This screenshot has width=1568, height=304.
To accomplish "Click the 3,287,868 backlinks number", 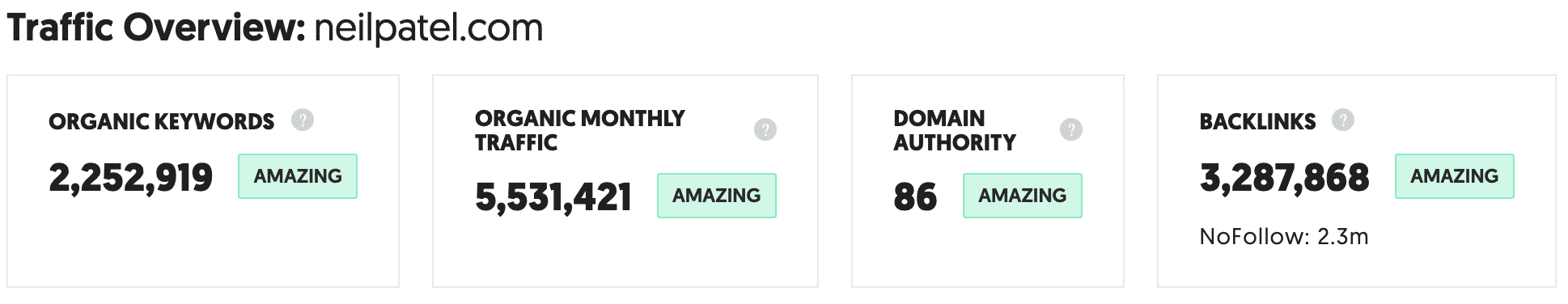I will [1285, 178].
